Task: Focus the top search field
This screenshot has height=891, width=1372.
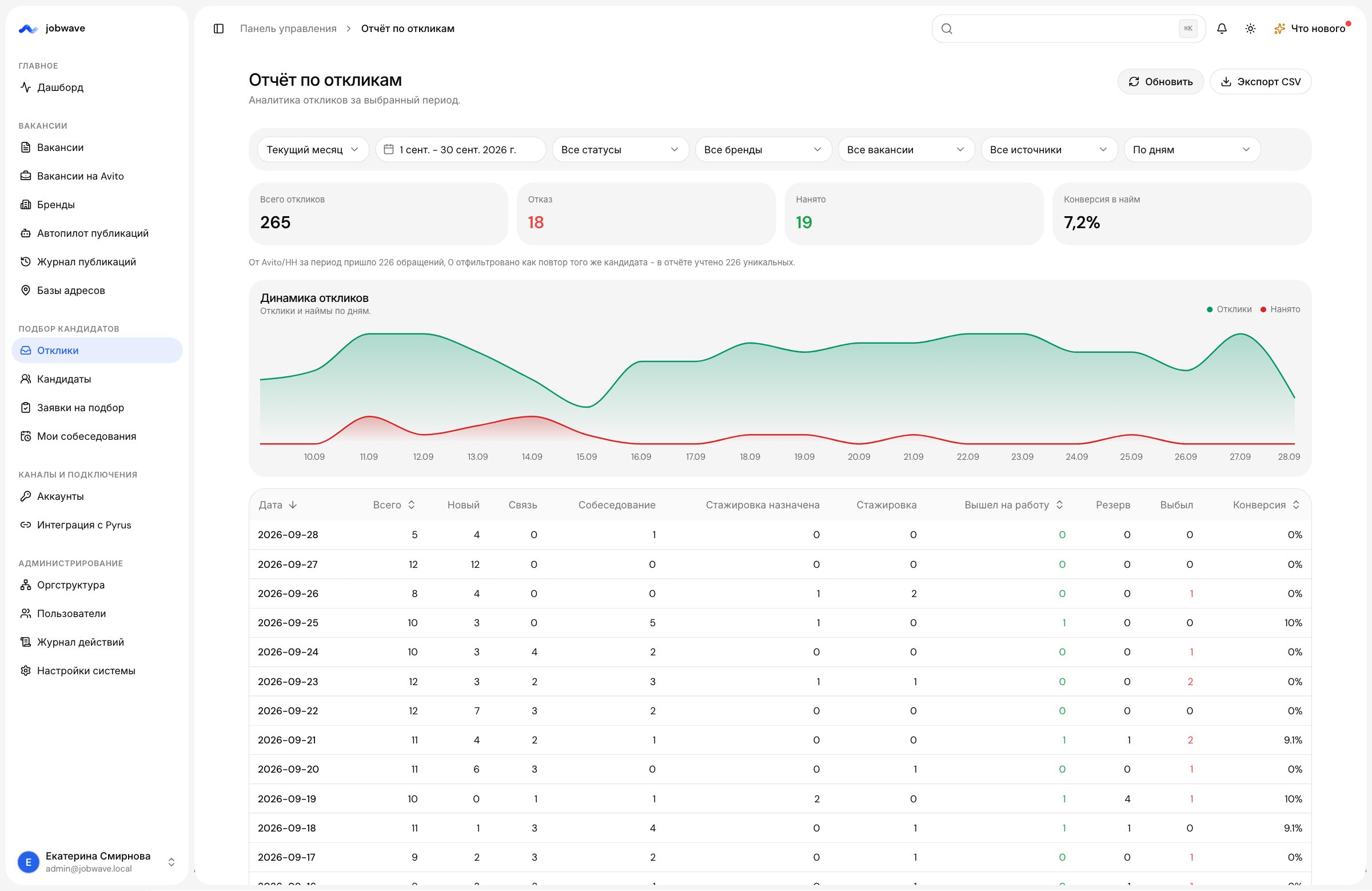Action: (1068, 28)
